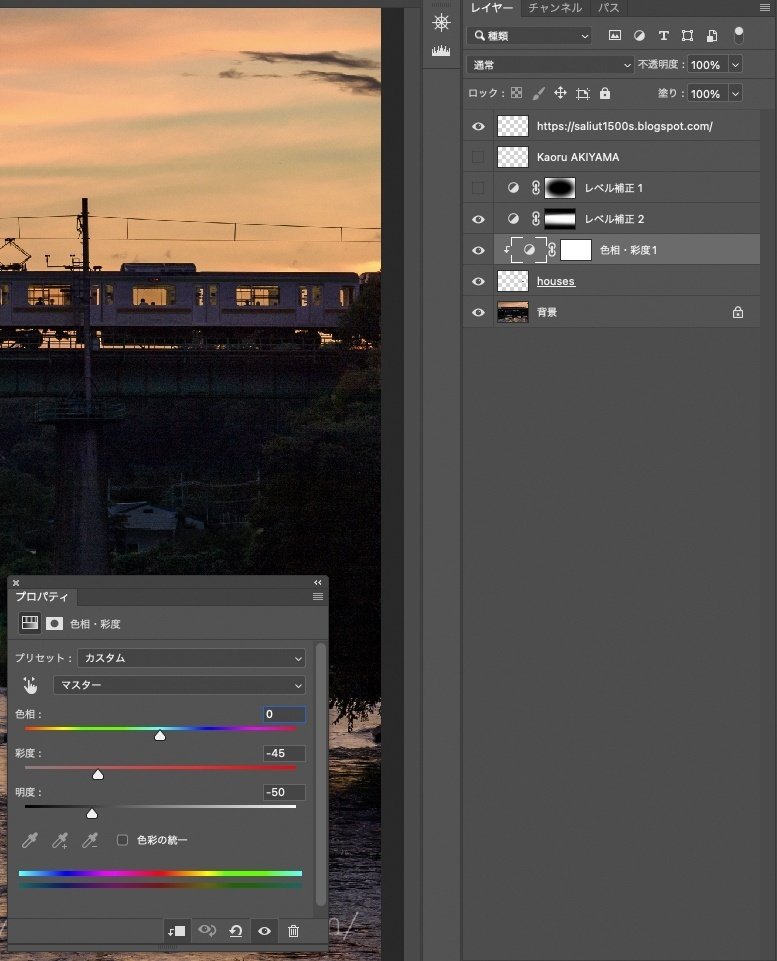The height and width of the screenshot is (961, 777).
Task: Open the navigator wheel panel icon
Action: [441, 23]
